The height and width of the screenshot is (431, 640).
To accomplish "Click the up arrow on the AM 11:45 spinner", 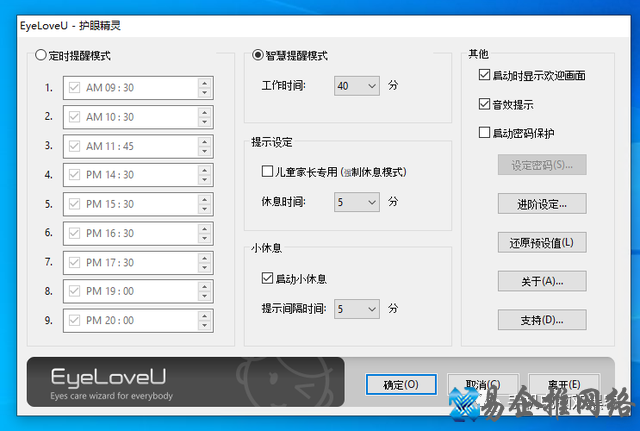I will [204, 141].
